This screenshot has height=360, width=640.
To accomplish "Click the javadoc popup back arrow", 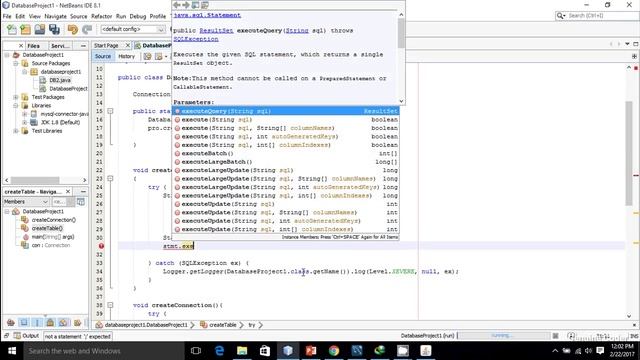I will pos(177,5).
